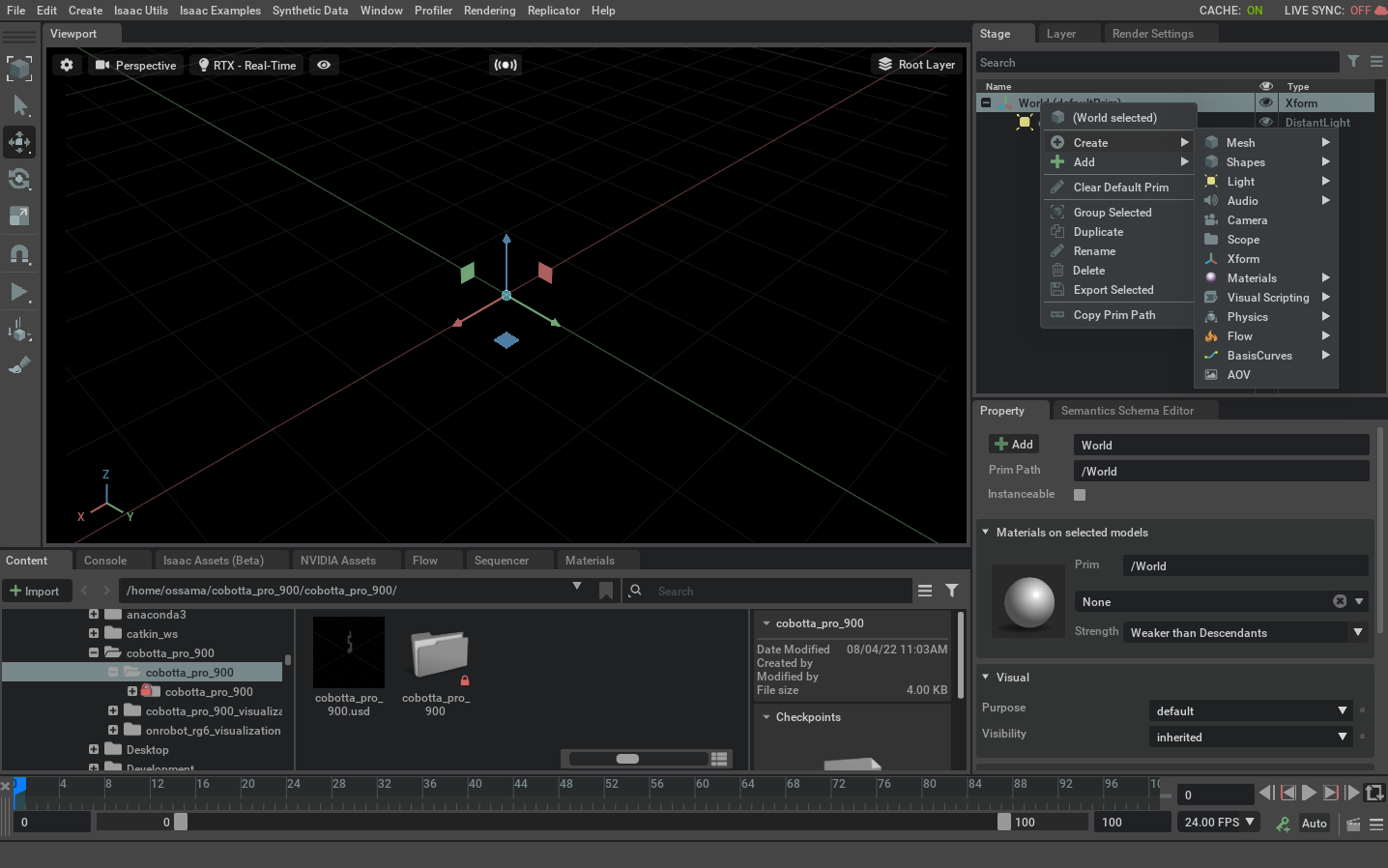Collapse the World prim tree
The image size is (1388, 868).
click(986, 102)
